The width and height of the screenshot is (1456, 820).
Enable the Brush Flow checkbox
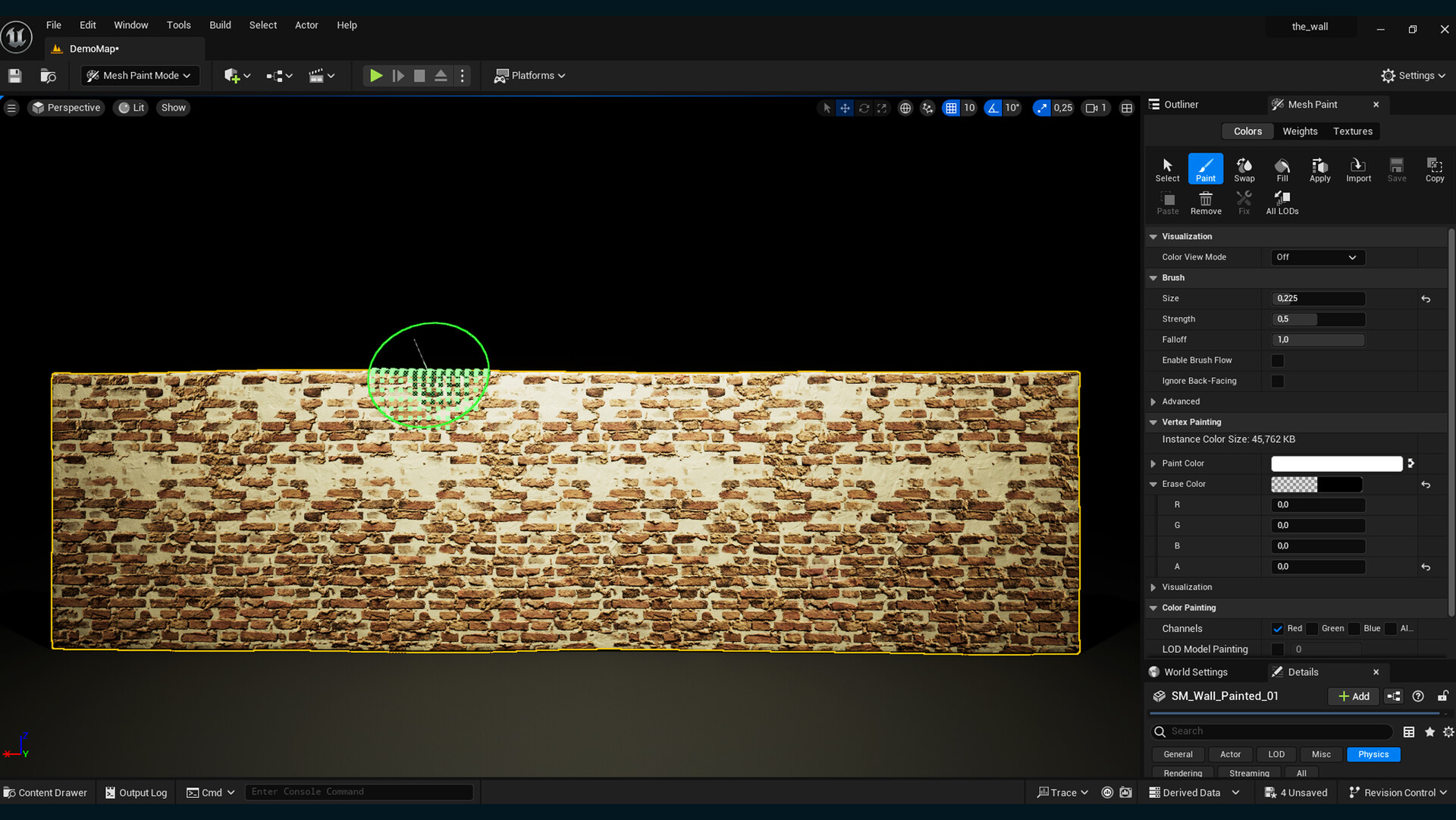click(1278, 360)
